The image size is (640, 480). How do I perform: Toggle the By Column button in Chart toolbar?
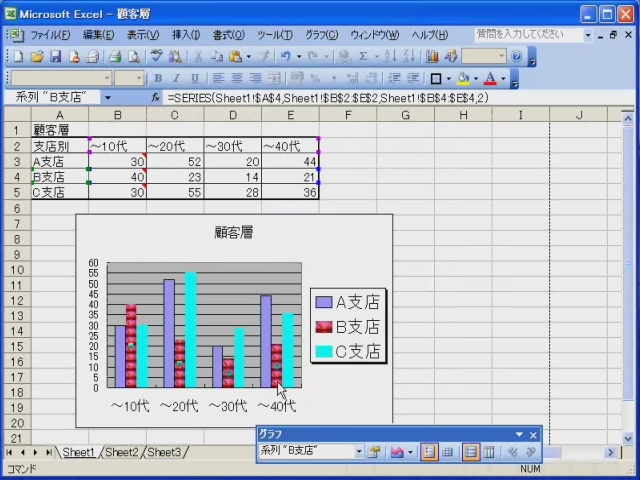click(488, 452)
